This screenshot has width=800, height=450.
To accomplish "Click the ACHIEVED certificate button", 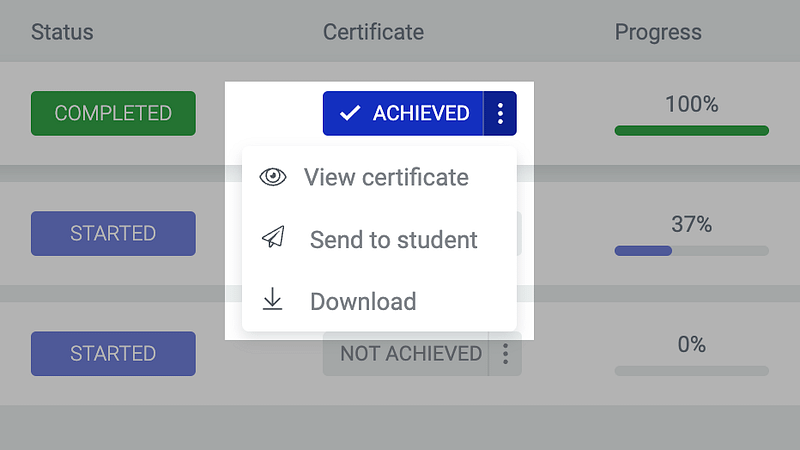I will [x=403, y=113].
